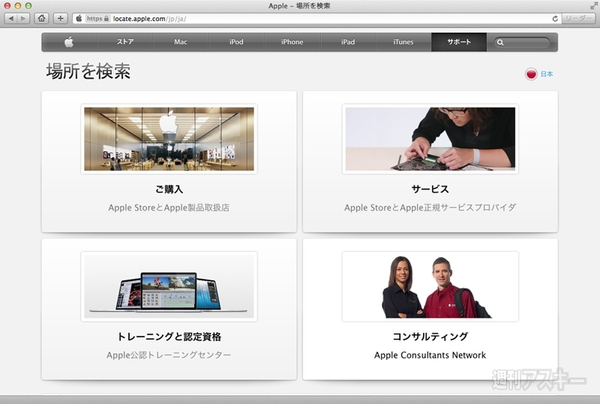Click the red Japan flag icon
Screen dimensions: 600x404
pyautogui.click(x=531, y=74)
